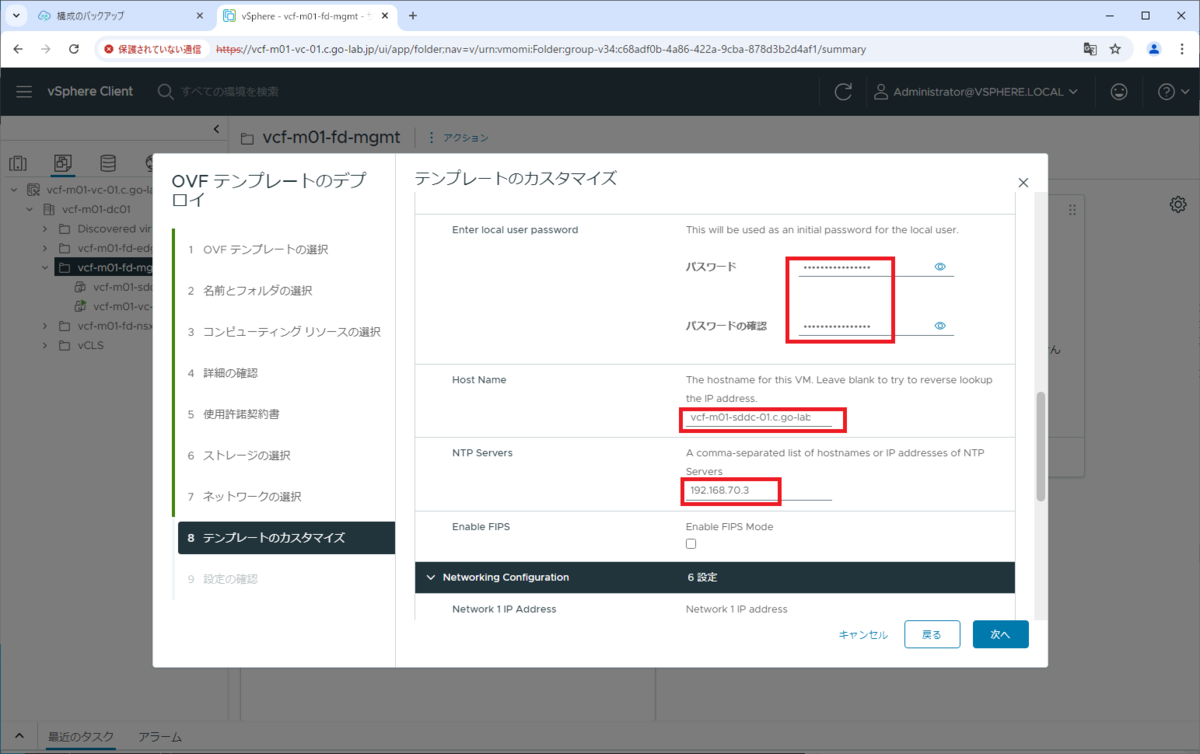Image resolution: width=1200 pixels, height=754 pixels.
Task: Collapse the Networking Configuration section
Action: (431, 577)
